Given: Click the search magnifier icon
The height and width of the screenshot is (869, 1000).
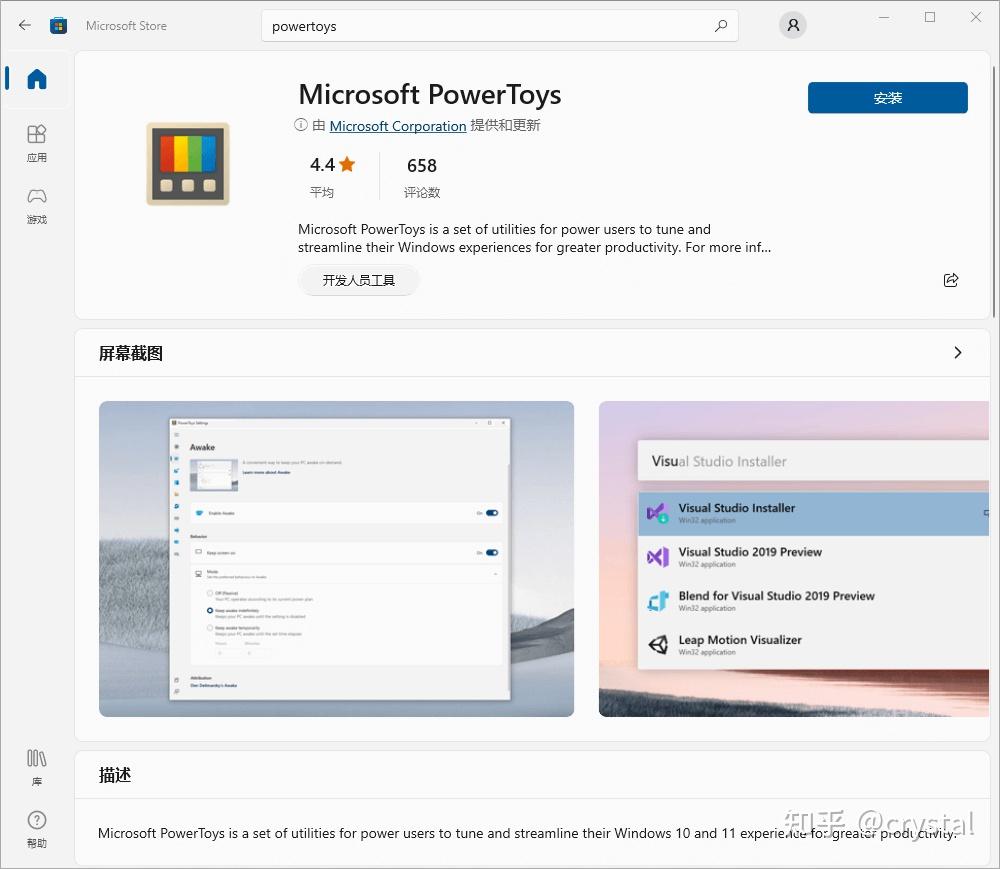Looking at the screenshot, I should [x=721, y=25].
